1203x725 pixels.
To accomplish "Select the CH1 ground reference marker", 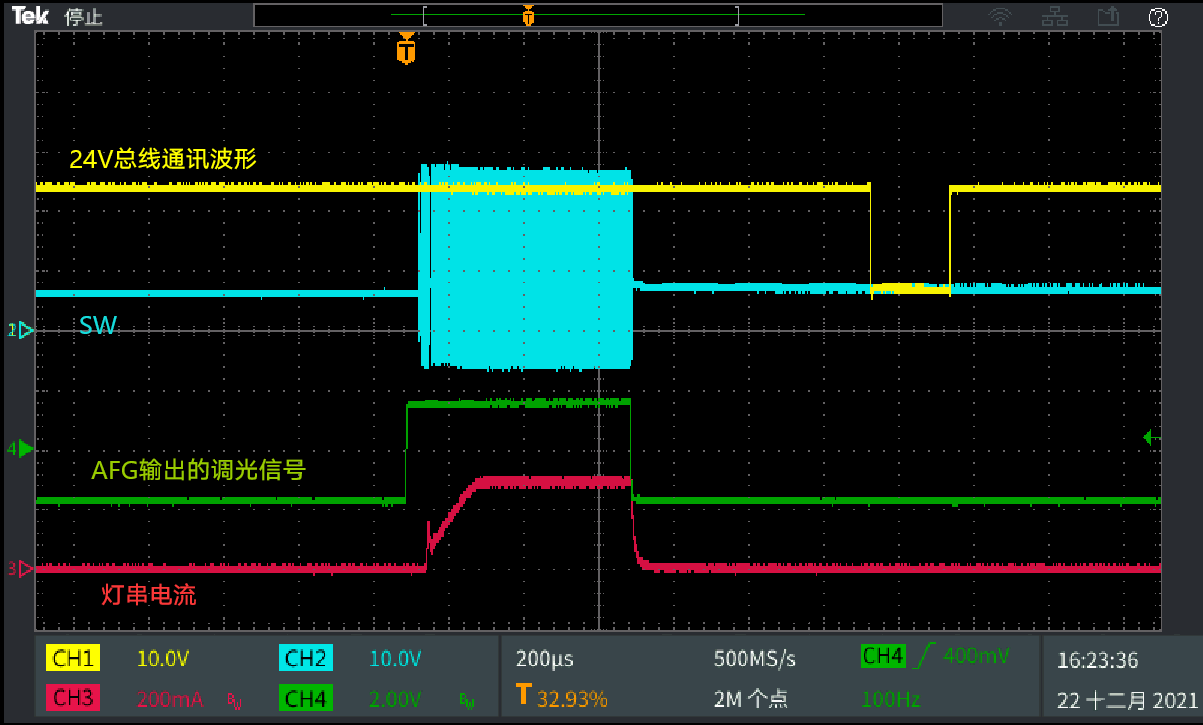I will pyautogui.click(x=21, y=329).
